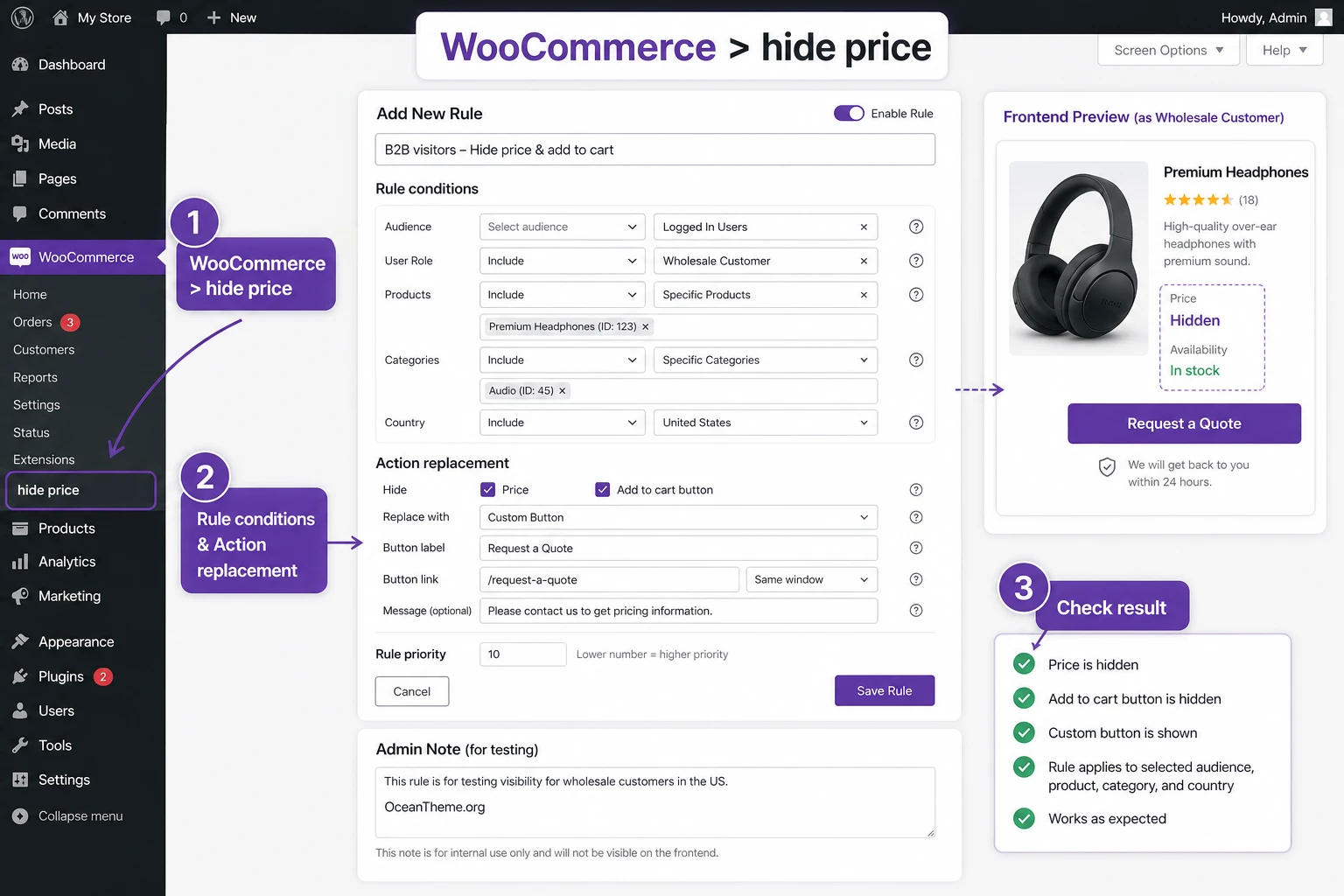Click the help icon in User Role row
This screenshot has height=896, width=1344.
tap(916, 261)
